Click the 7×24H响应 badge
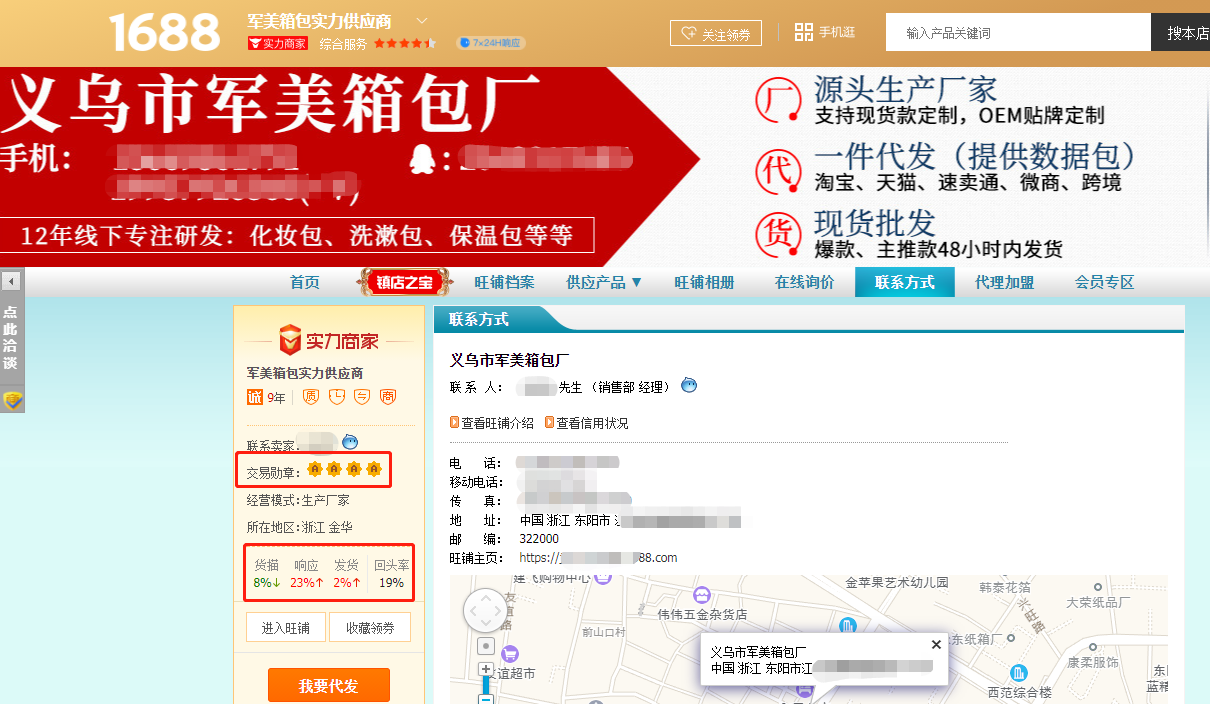The width and height of the screenshot is (1210, 704). coord(490,43)
